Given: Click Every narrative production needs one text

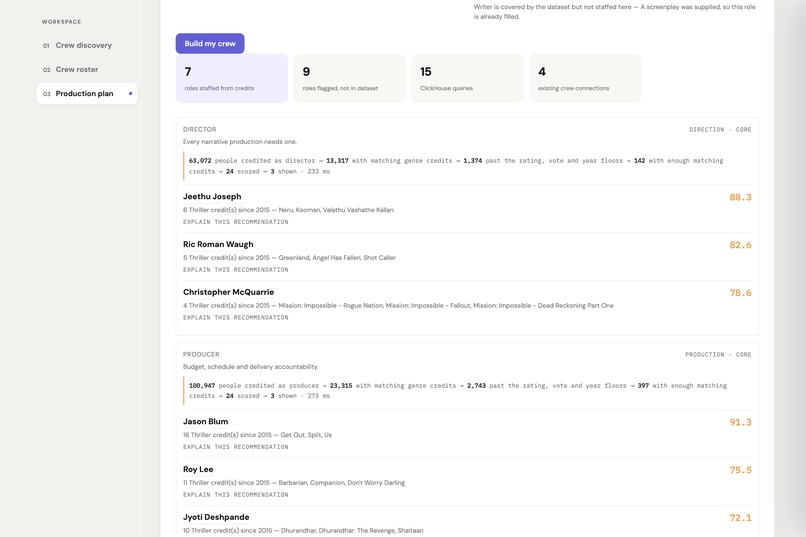Looking at the screenshot, I should tap(240, 142).
